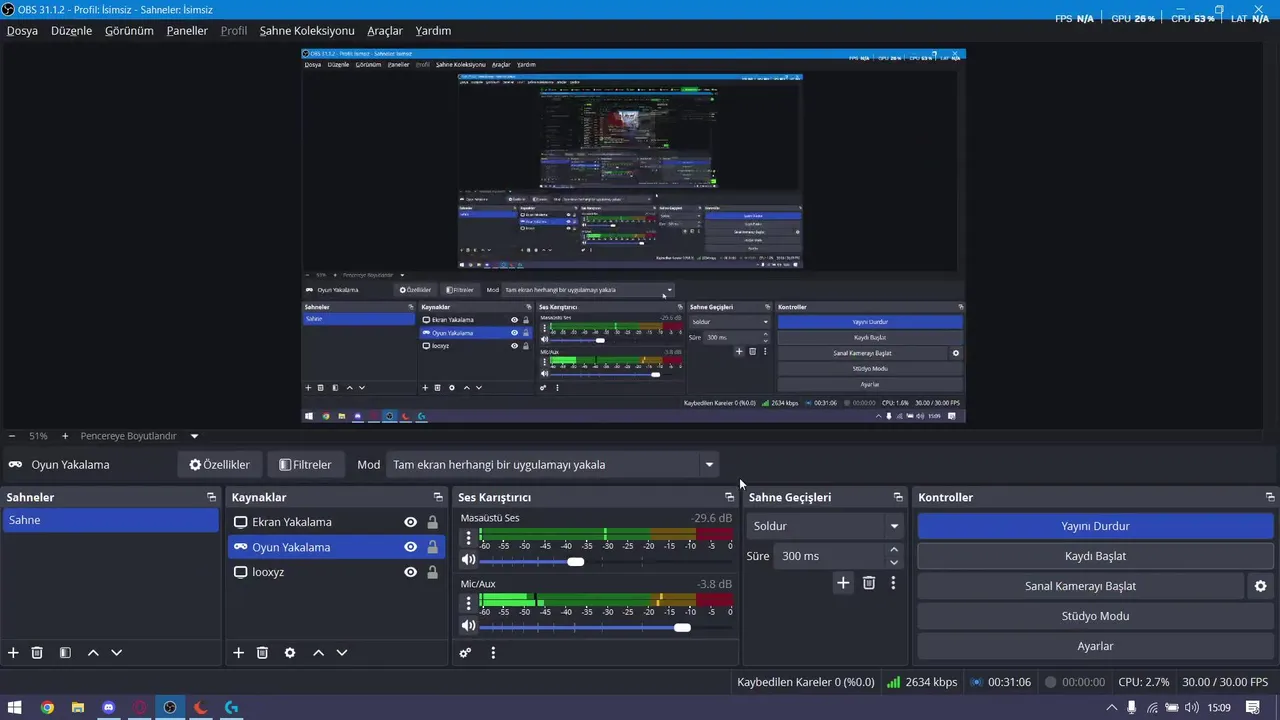Remove scene transition with trash icon
Viewport: 1280px width, 720px height.
[x=869, y=583]
